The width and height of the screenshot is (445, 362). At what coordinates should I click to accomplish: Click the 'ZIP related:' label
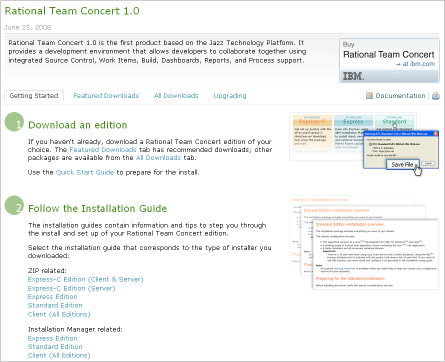point(47,271)
